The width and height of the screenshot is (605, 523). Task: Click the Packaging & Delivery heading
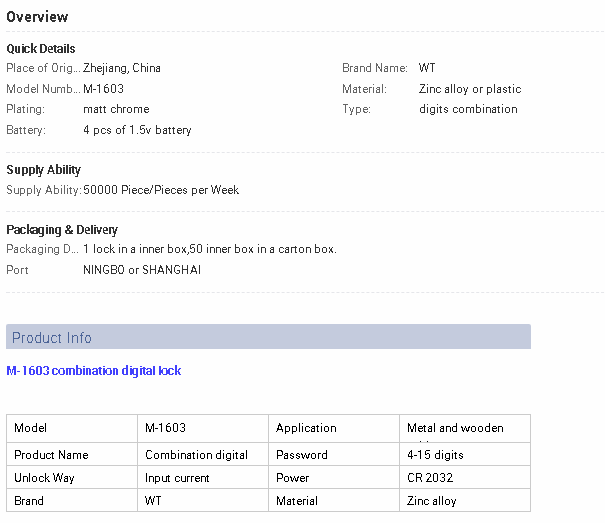click(x=62, y=230)
